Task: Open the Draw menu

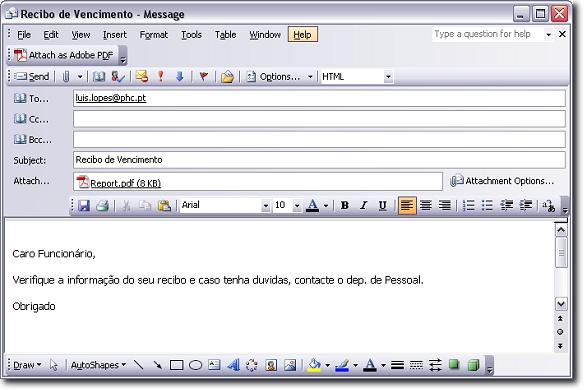Action: [27, 365]
